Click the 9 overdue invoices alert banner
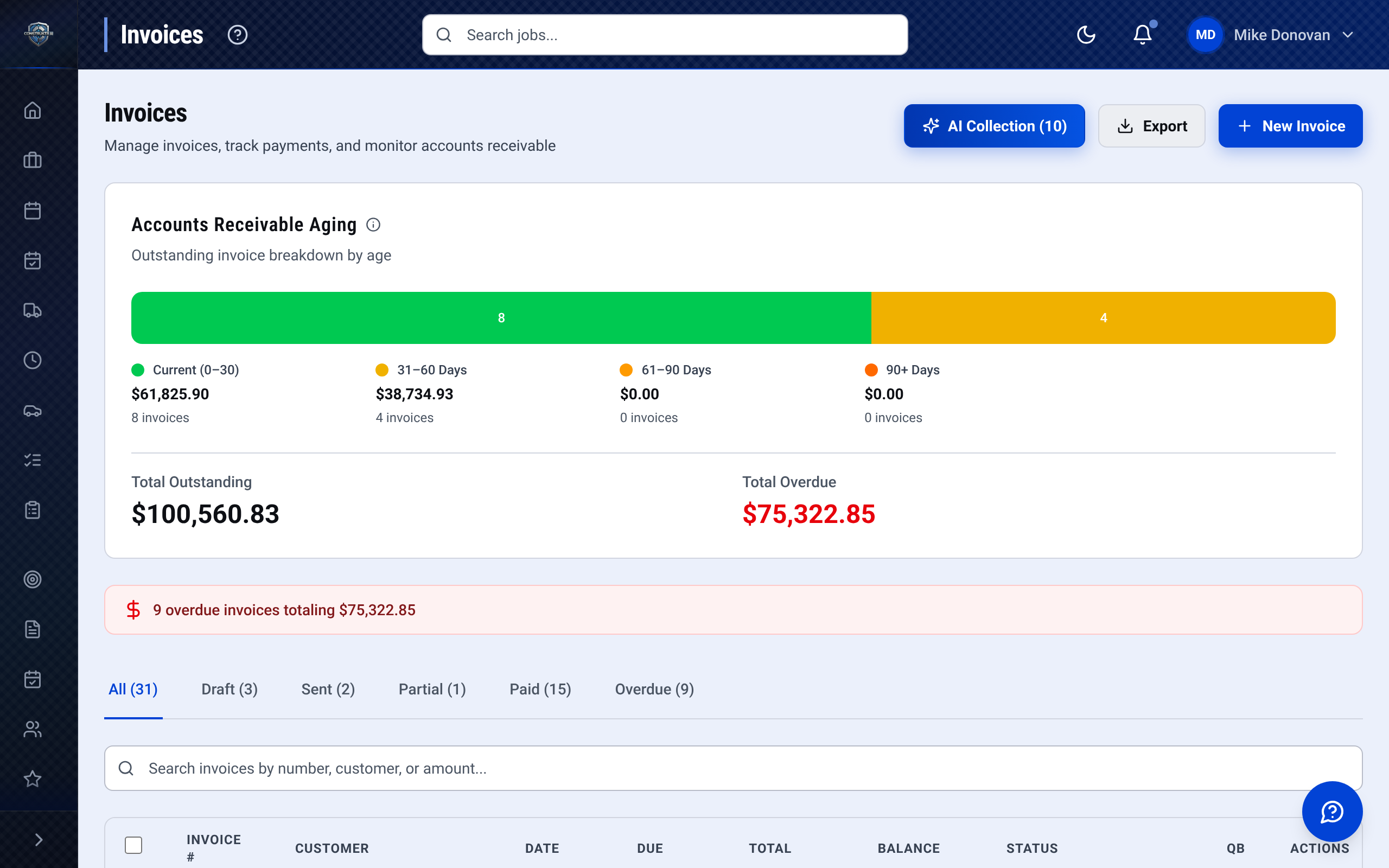1389x868 pixels. click(733, 610)
